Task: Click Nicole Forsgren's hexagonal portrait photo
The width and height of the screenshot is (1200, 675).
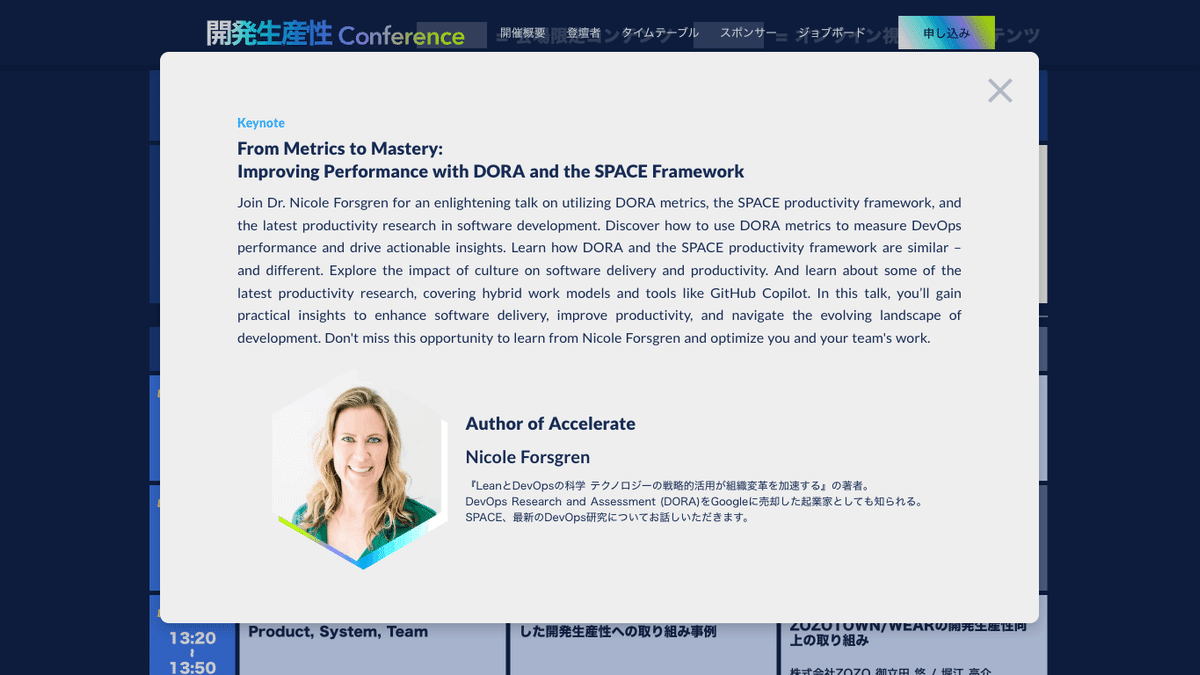Action: [360, 468]
